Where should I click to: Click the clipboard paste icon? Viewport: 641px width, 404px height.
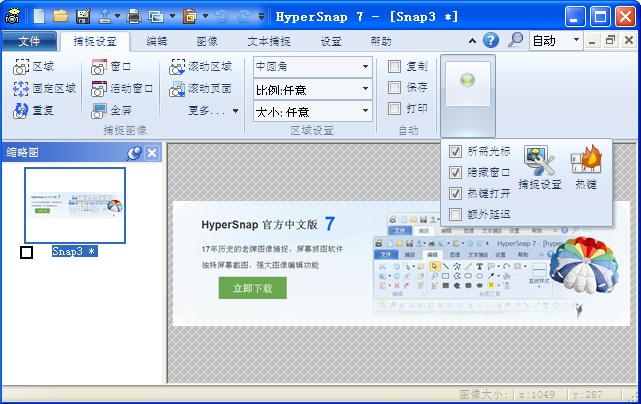point(190,16)
